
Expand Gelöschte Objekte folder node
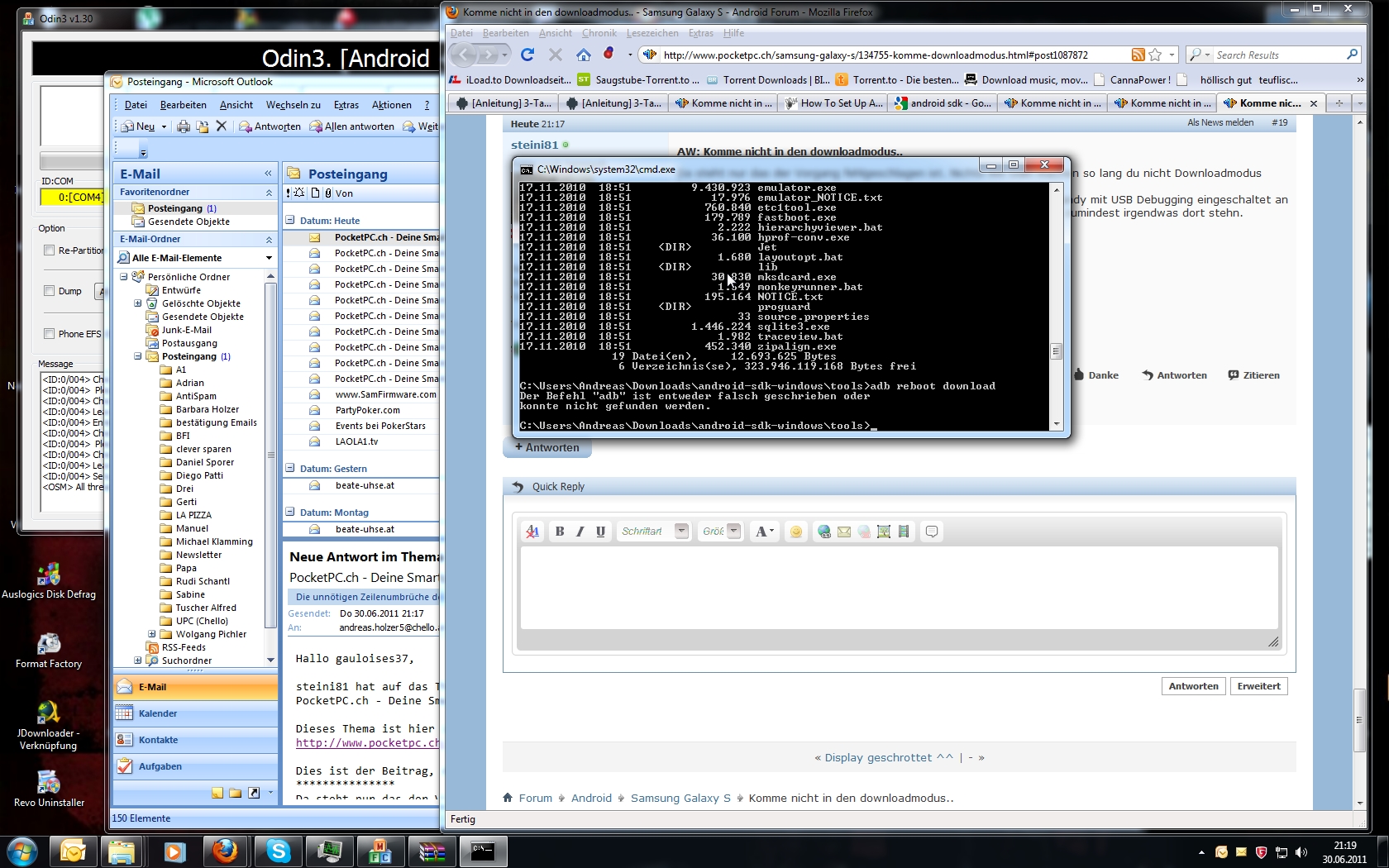pos(138,303)
